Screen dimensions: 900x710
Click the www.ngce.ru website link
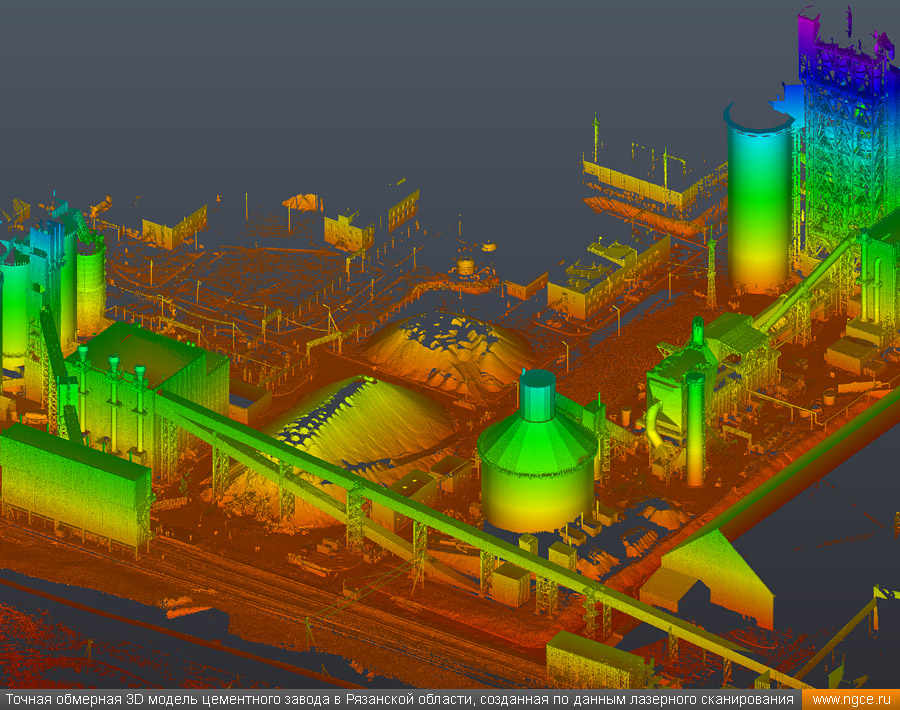[852, 700]
